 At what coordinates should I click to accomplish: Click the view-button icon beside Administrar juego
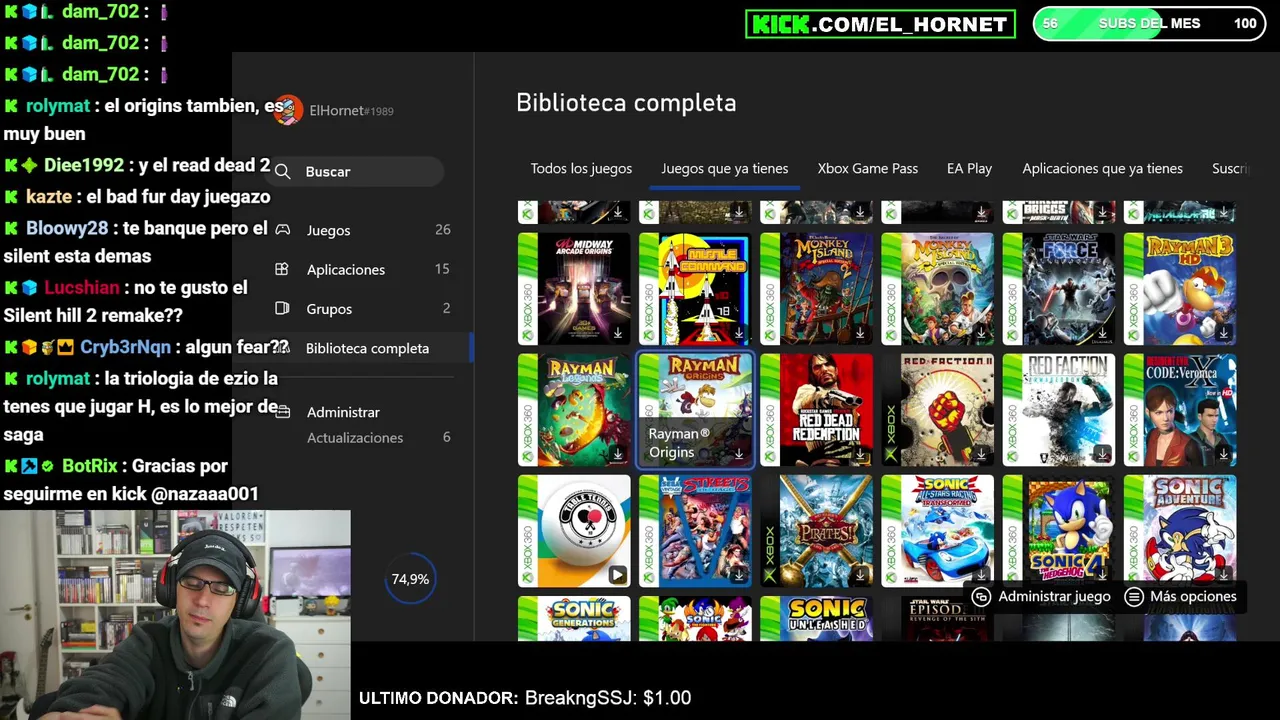pyautogui.click(x=982, y=596)
